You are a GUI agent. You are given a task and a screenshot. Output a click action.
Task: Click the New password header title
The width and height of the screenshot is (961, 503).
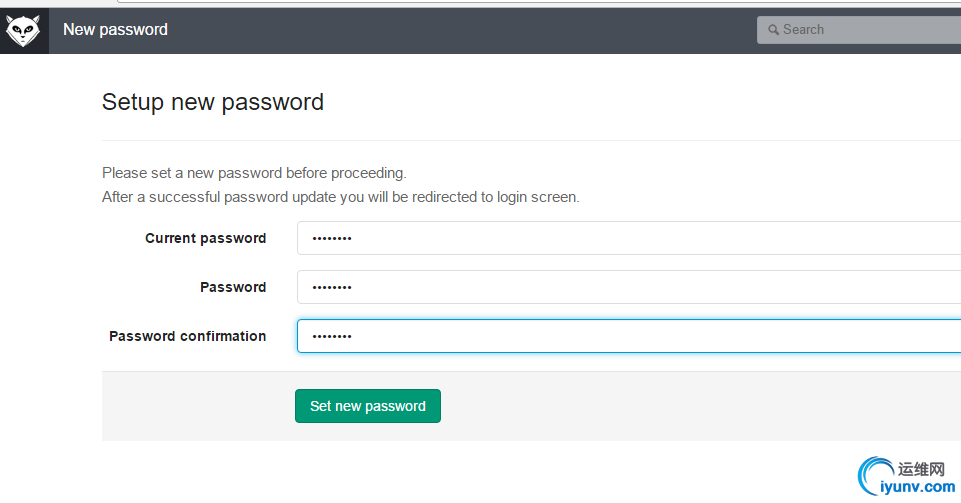pyautogui.click(x=115, y=30)
